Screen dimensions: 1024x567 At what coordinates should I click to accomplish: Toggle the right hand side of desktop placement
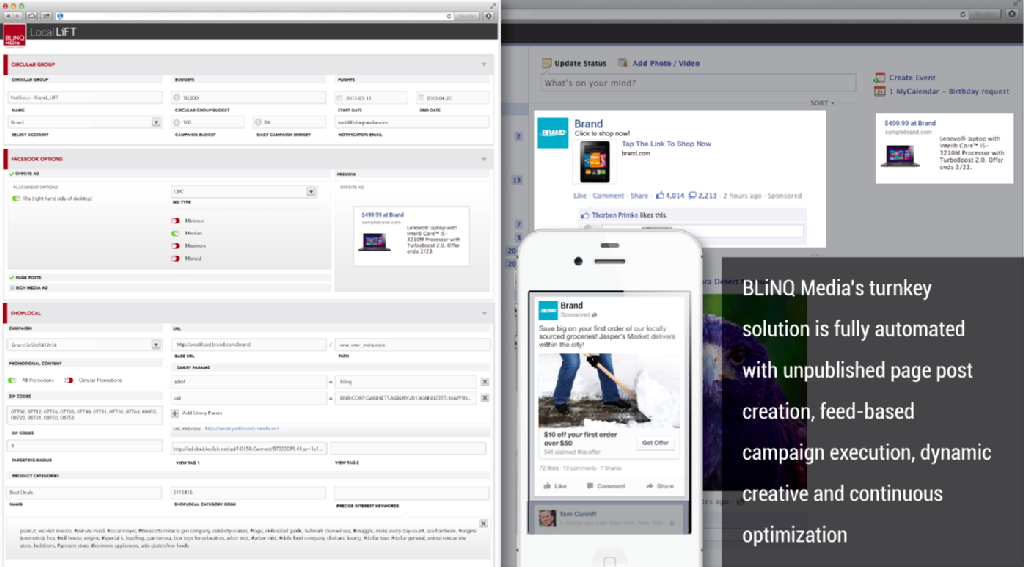pos(15,198)
